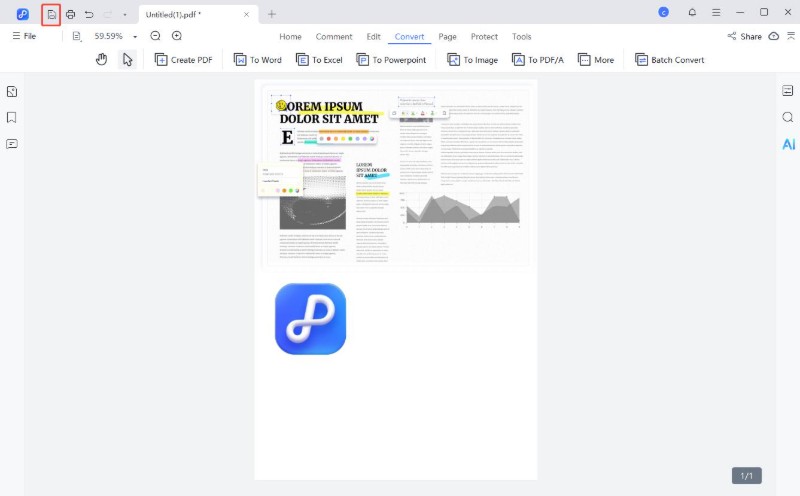Open a new tab with plus
Viewport: 800px width, 496px height.
(x=272, y=14)
